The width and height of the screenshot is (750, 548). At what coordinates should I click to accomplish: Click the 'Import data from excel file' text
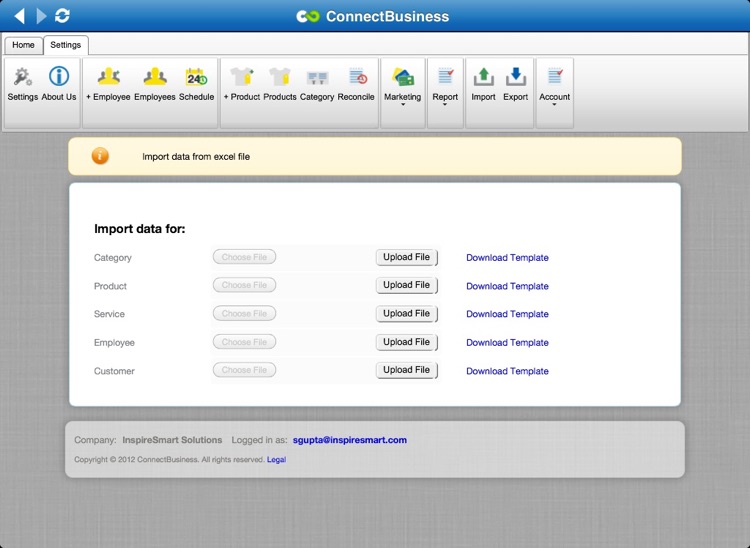[x=196, y=156]
